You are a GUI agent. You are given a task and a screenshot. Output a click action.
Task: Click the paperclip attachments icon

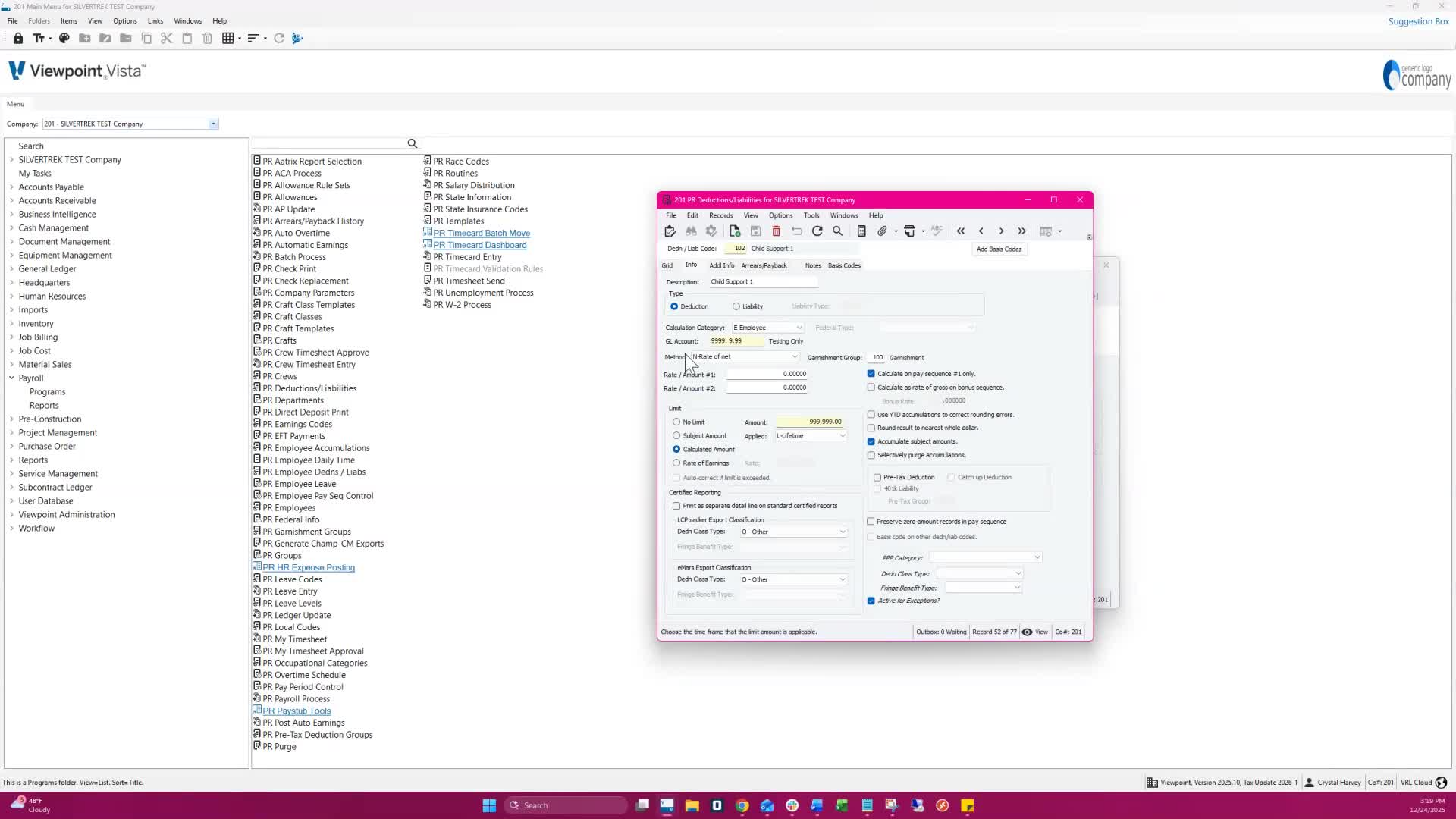click(x=882, y=231)
